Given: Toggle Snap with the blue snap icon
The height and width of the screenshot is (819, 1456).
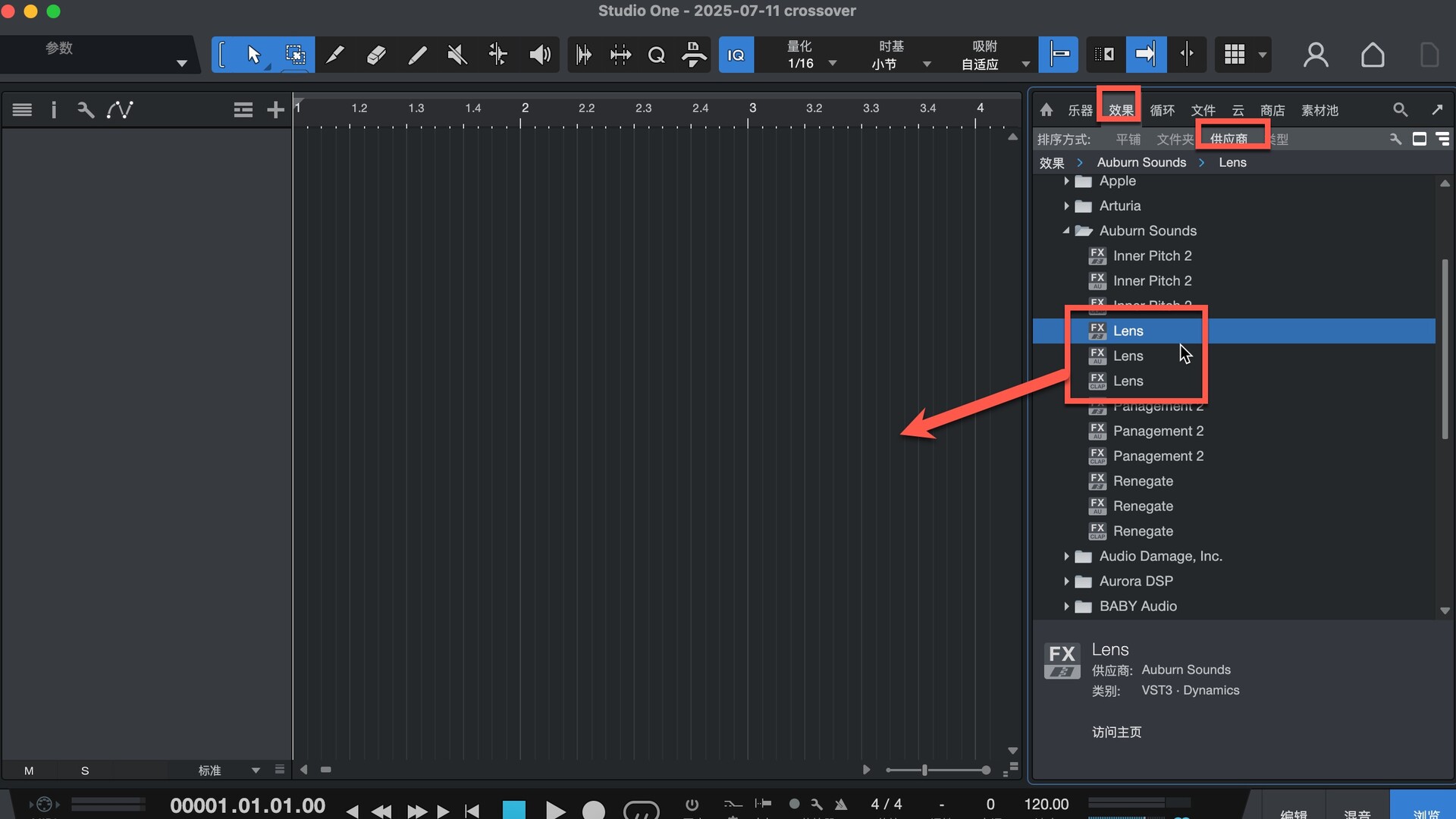Looking at the screenshot, I should 1058,55.
